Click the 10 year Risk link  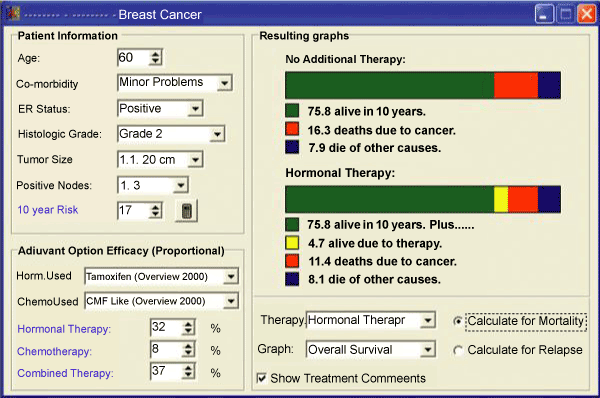[48, 210]
